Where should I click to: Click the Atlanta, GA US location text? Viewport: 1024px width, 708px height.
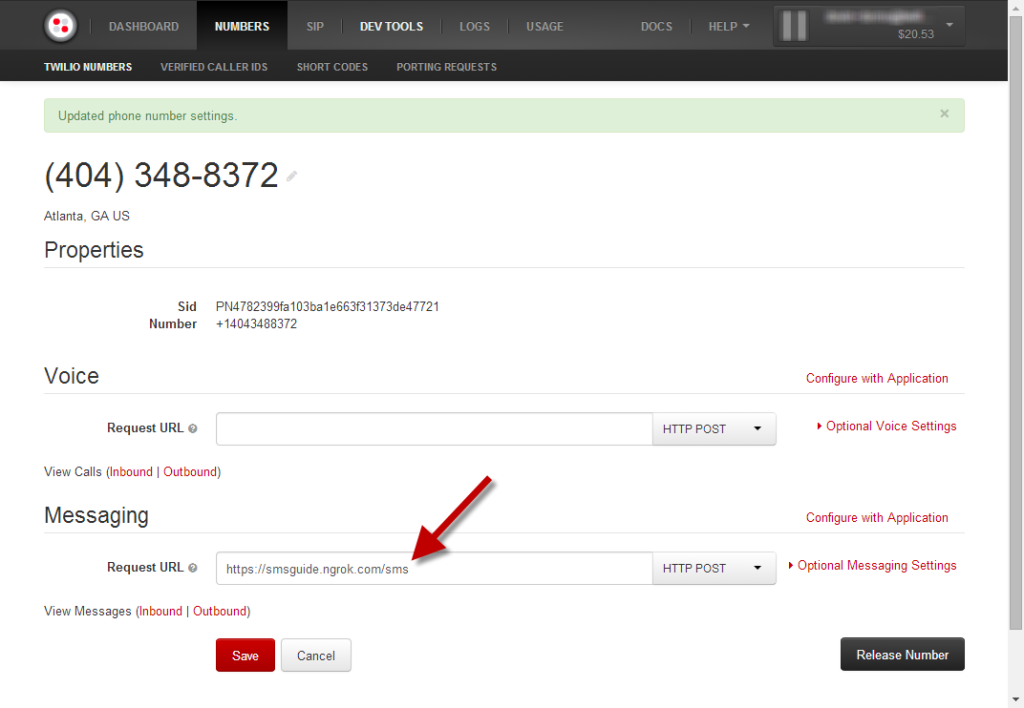pos(86,216)
